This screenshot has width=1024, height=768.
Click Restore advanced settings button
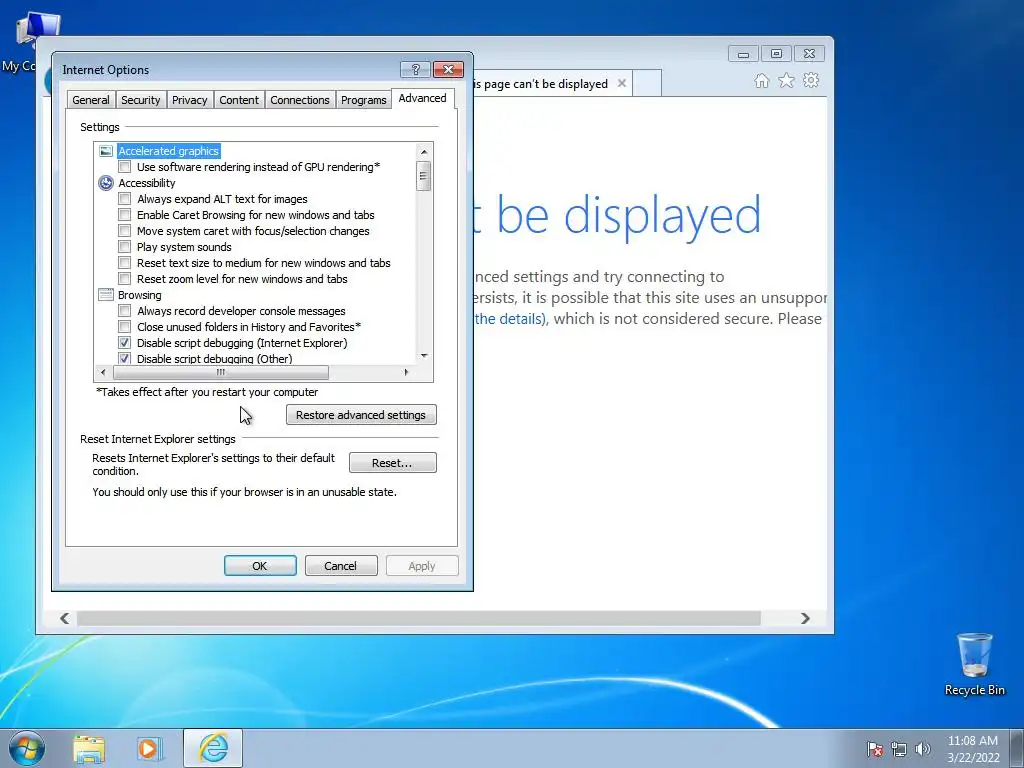coord(361,415)
